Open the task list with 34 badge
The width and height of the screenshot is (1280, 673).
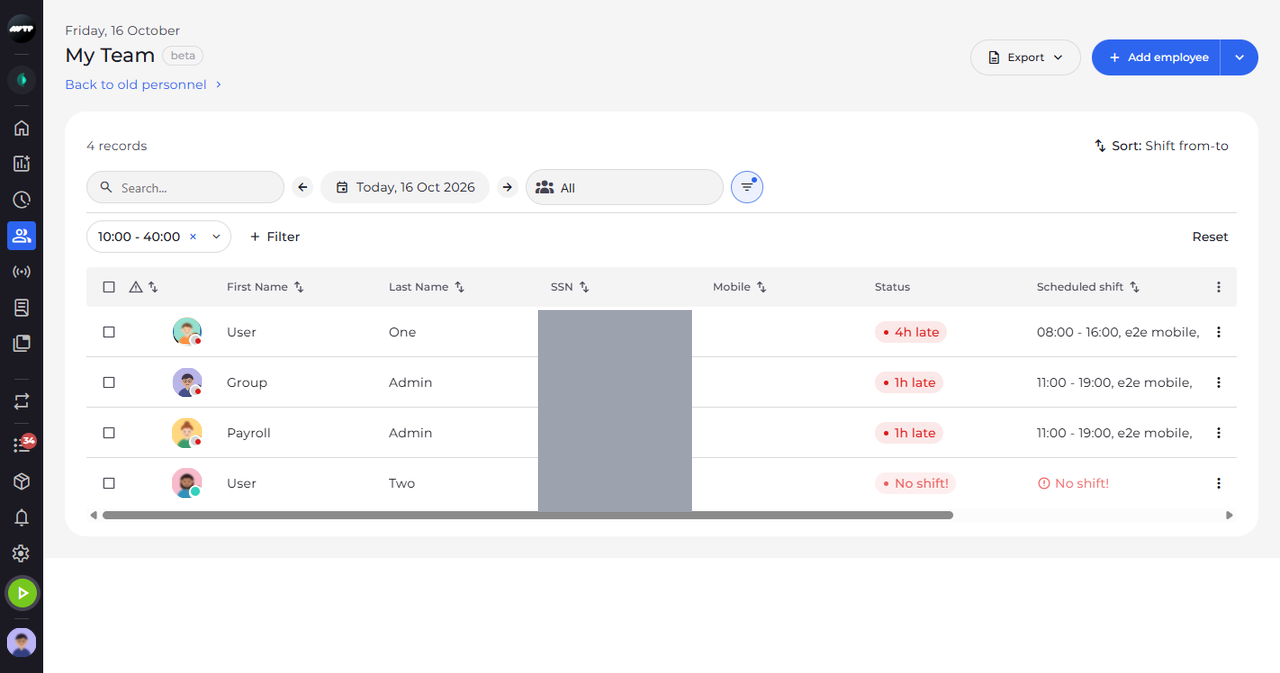click(23, 444)
